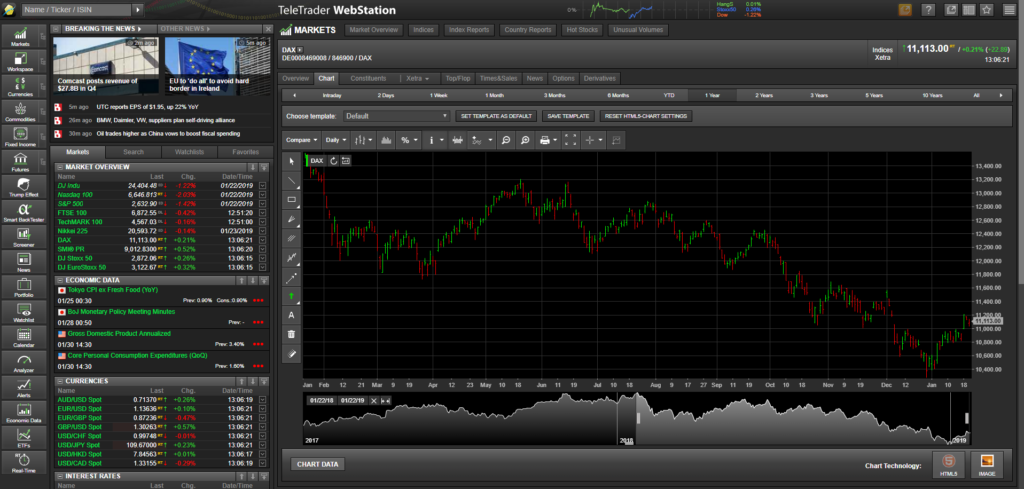Select the 3 Months time range
Viewport: 1024px width, 489px height.
tap(554, 95)
